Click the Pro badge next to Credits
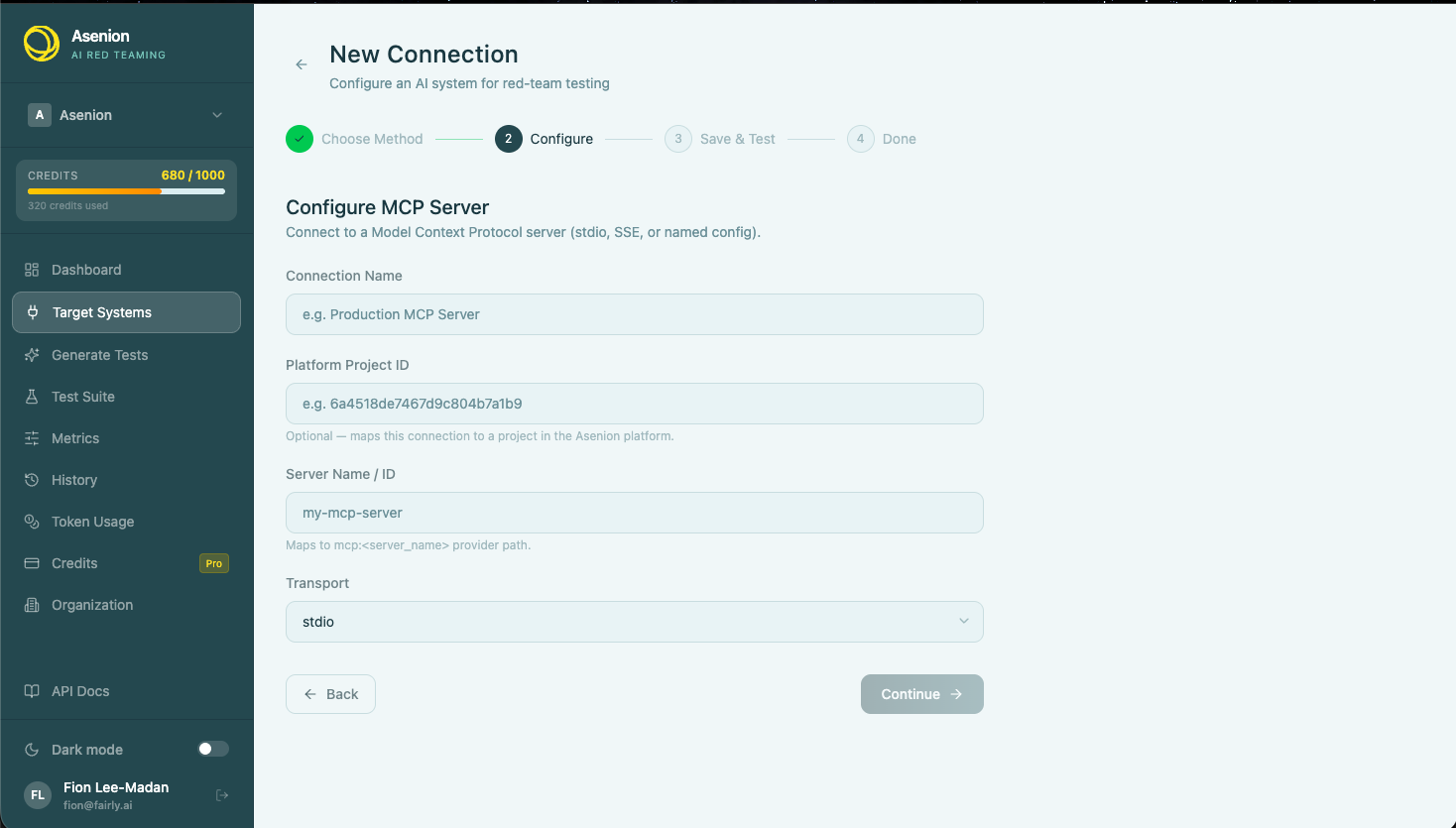The height and width of the screenshot is (828, 1456). (x=214, y=563)
